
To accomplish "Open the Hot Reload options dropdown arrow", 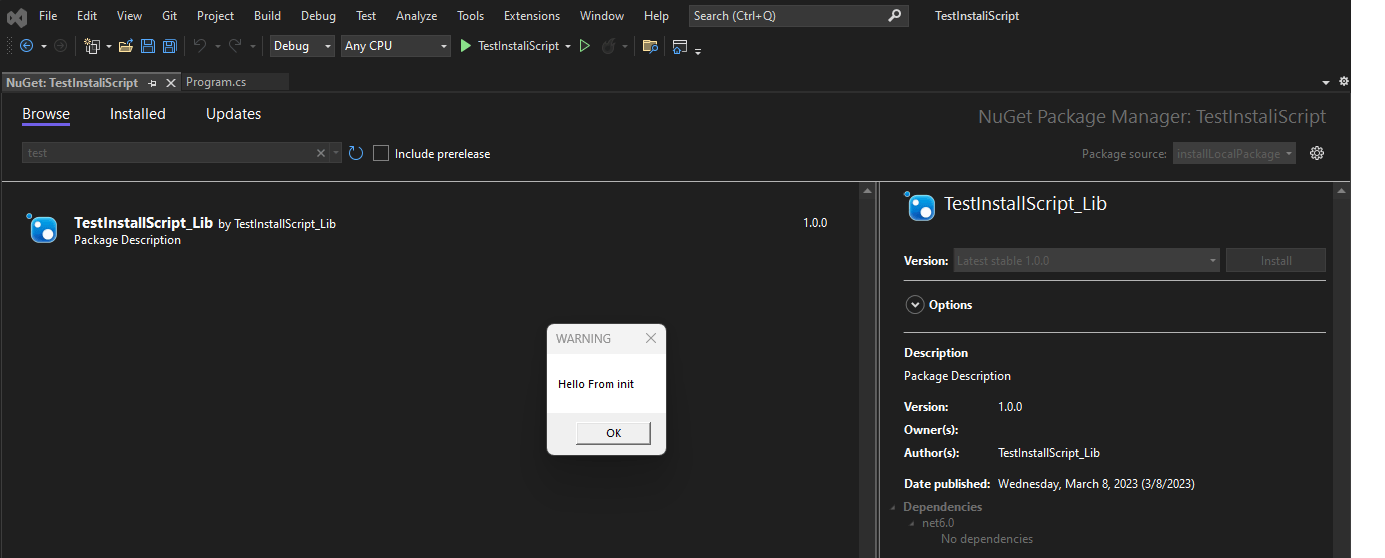I will (625, 47).
